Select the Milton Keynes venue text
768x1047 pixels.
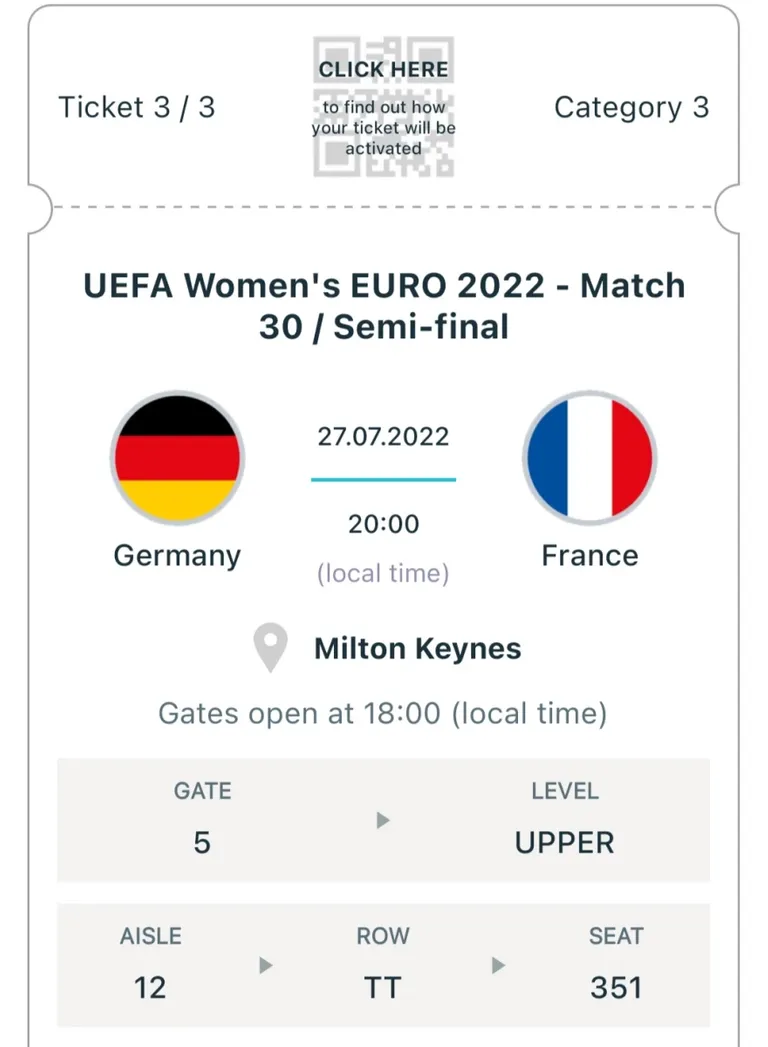click(417, 648)
